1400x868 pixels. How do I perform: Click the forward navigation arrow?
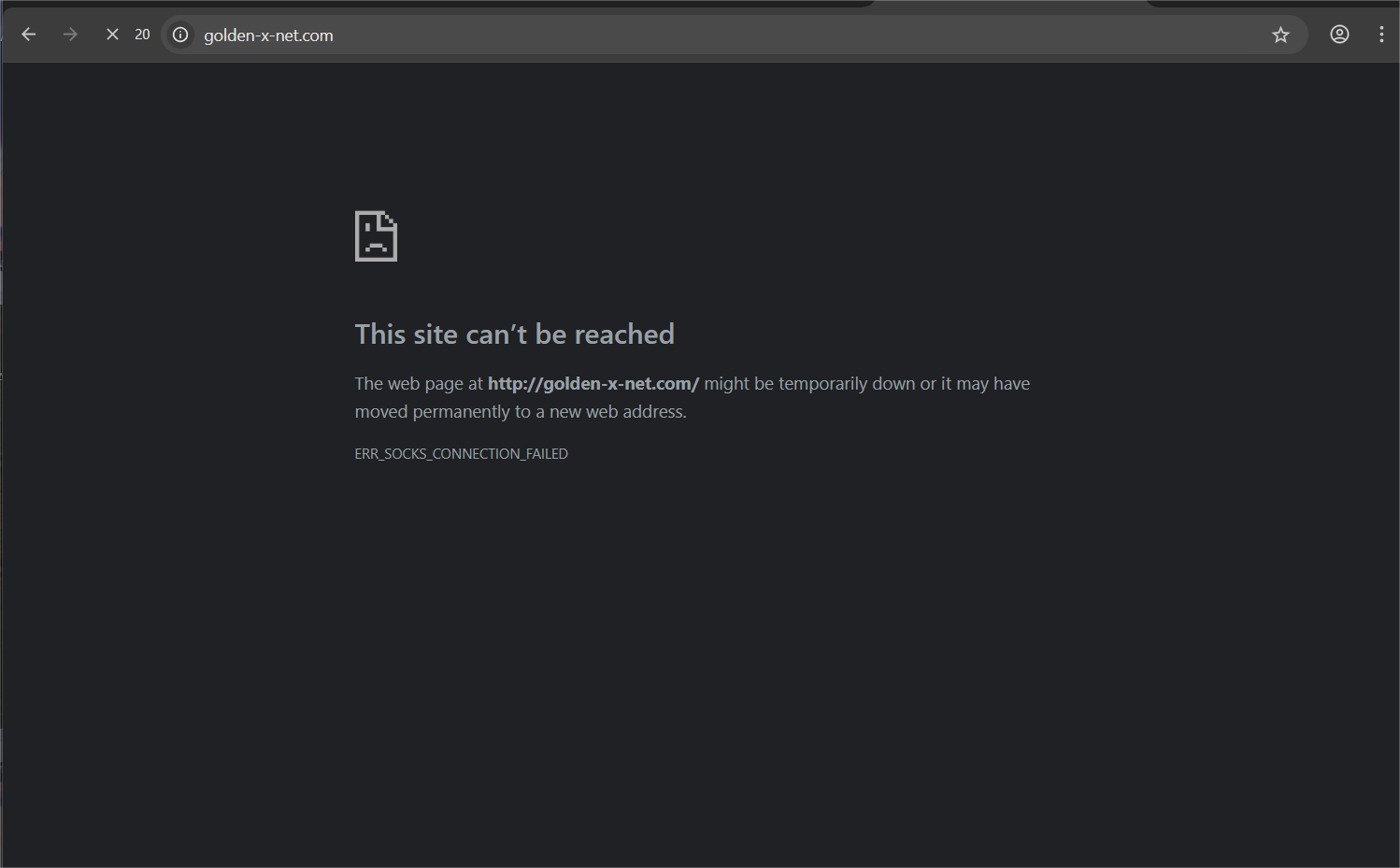coord(70,35)
